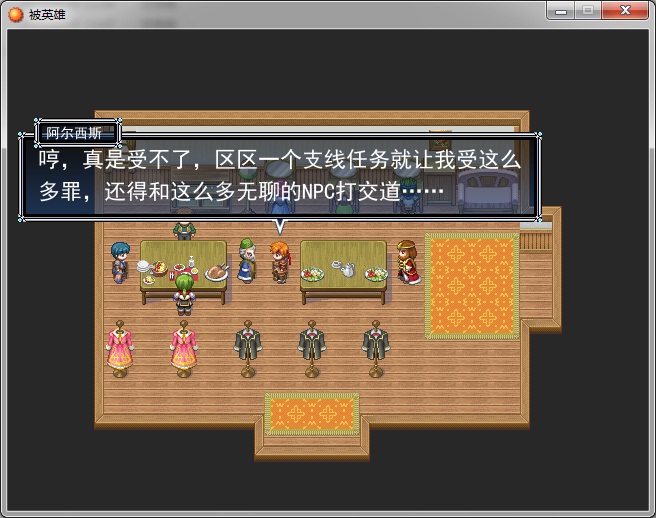Screen dimensions: 656x518
Task: Click the small orange doormat at the exit
Action: coord(312,414)
